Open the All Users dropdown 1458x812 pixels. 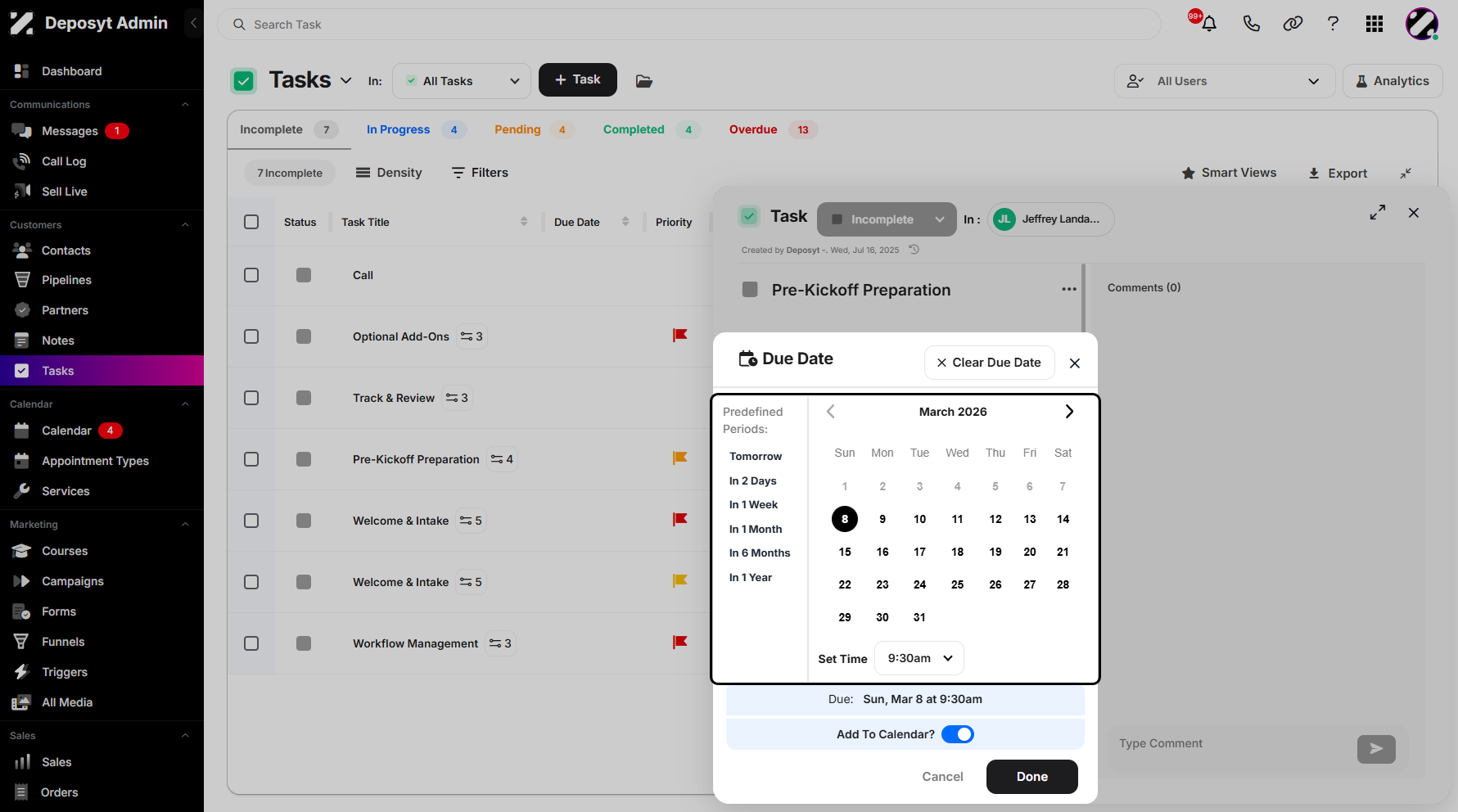click(1224, 81)
